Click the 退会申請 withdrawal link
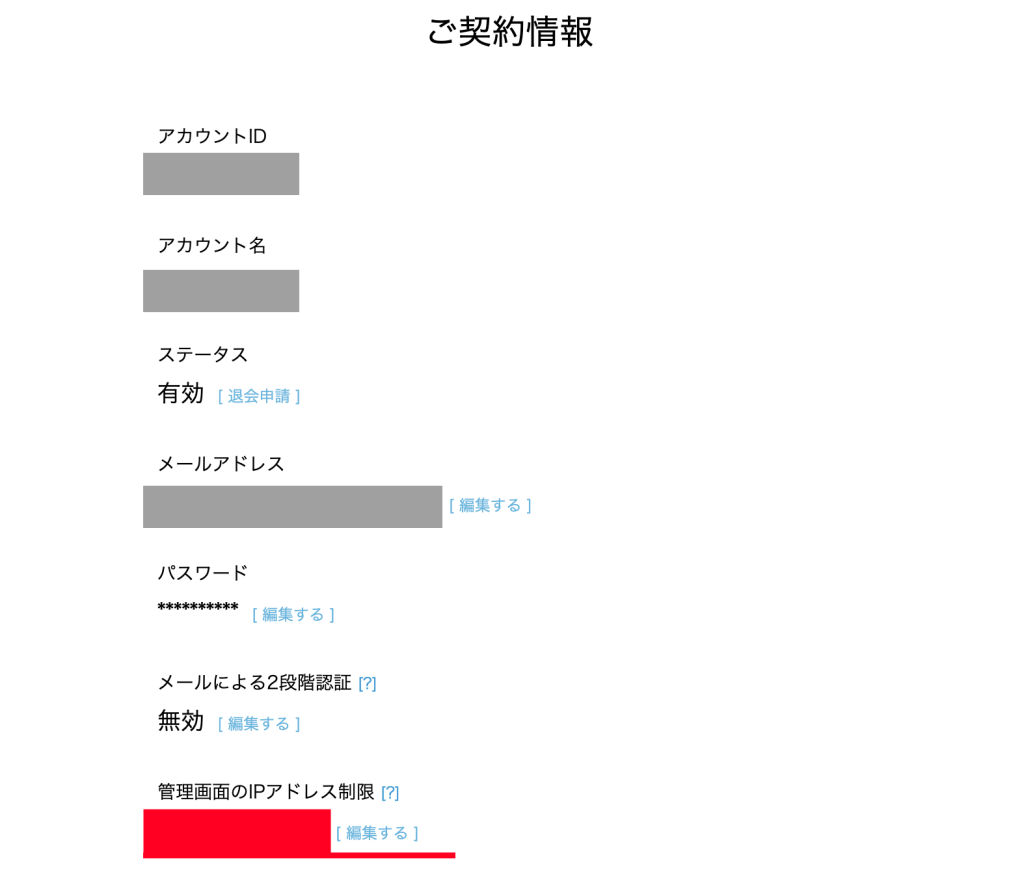Image resolution: width=1024 pixels, height=885 pixels. 259,396
